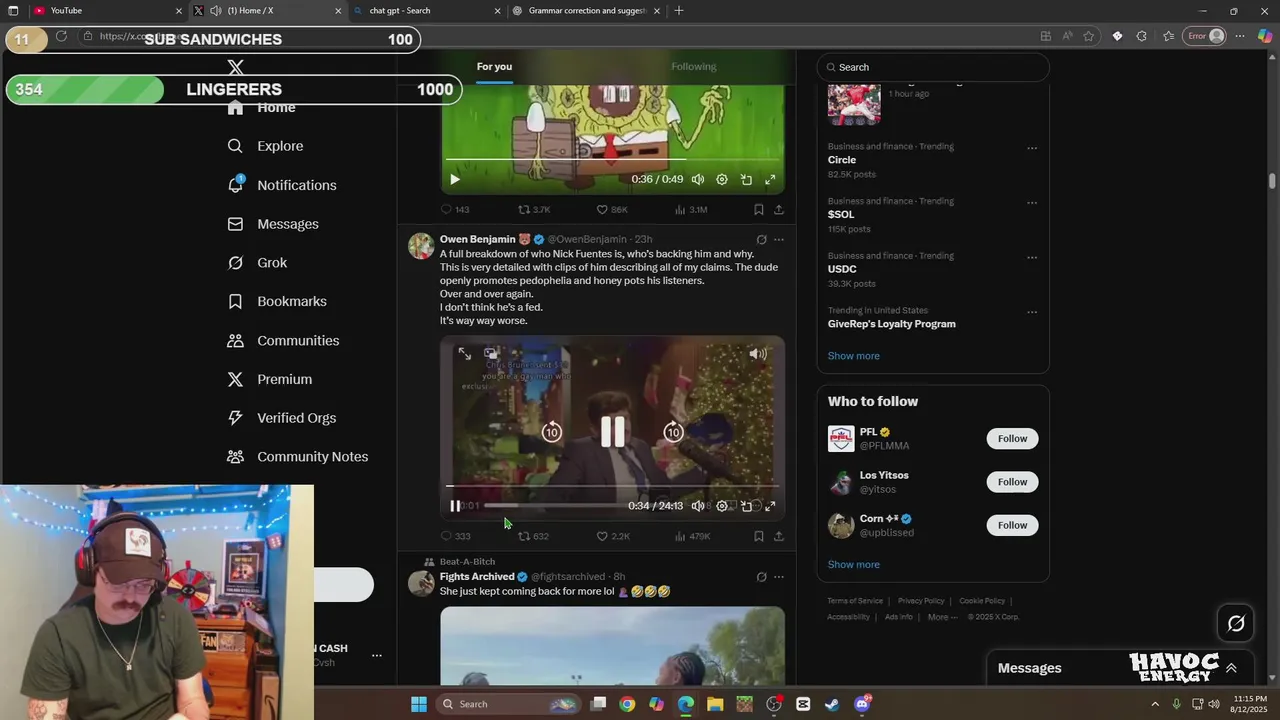Enter fullscreen on the SpongeBob video
The image size is (1280, 720).
770,180
